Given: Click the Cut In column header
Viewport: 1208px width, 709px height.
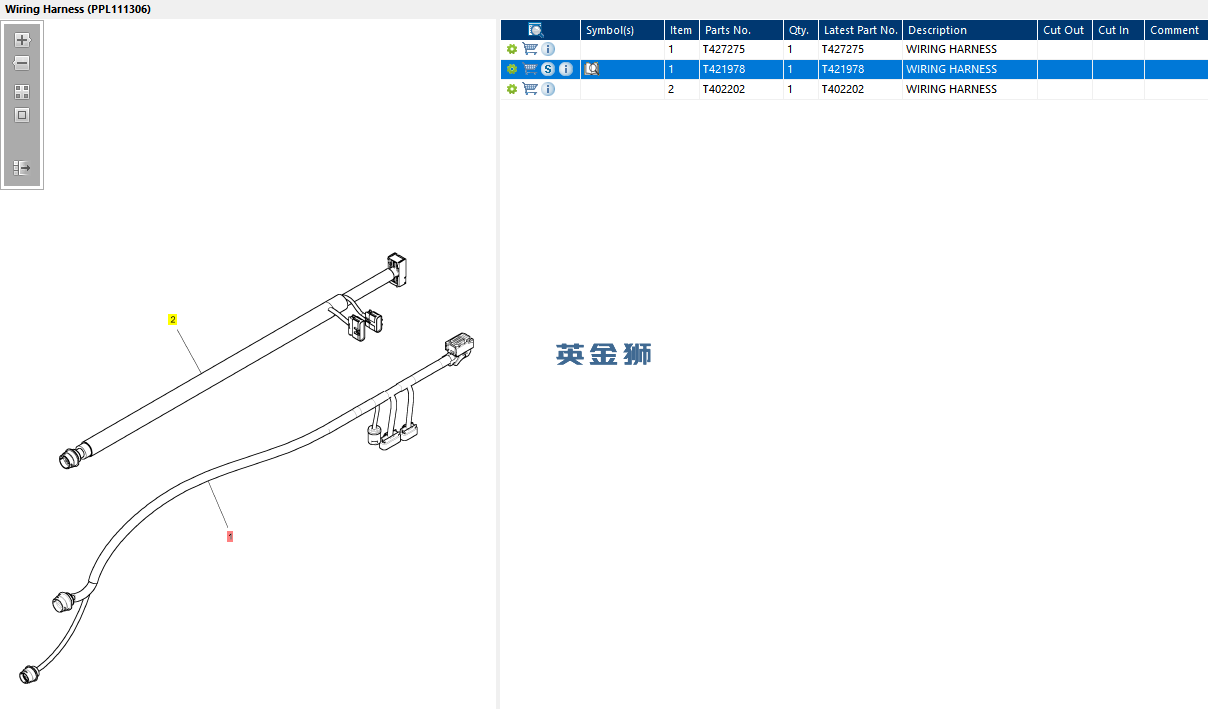Looking at the screenshot, I should pos(1117,30).
